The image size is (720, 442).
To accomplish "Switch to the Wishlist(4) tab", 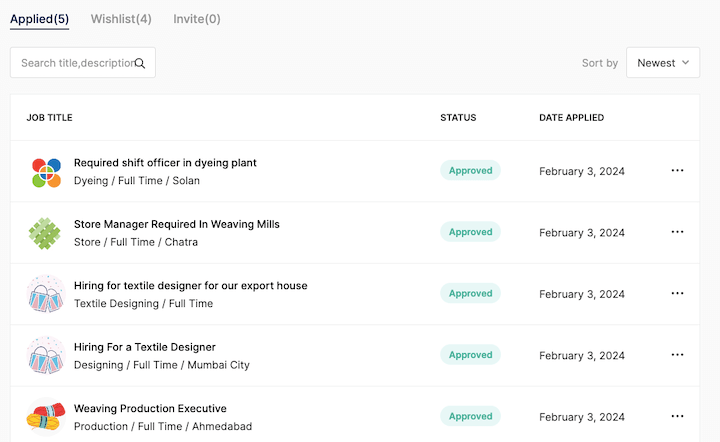I will 121,19.
